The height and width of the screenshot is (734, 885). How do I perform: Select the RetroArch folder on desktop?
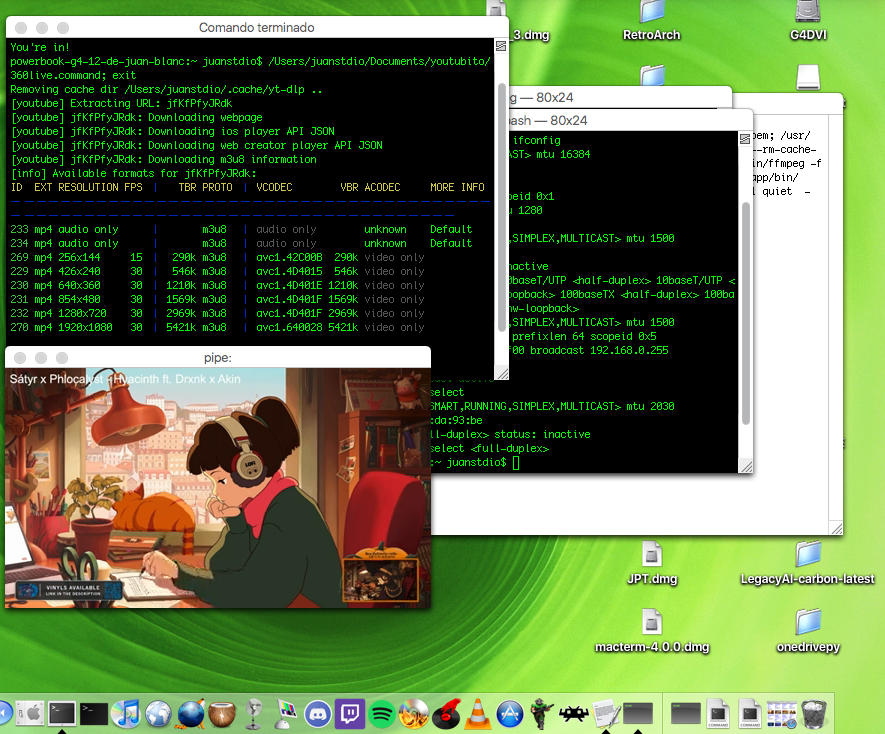click(651, 21)
